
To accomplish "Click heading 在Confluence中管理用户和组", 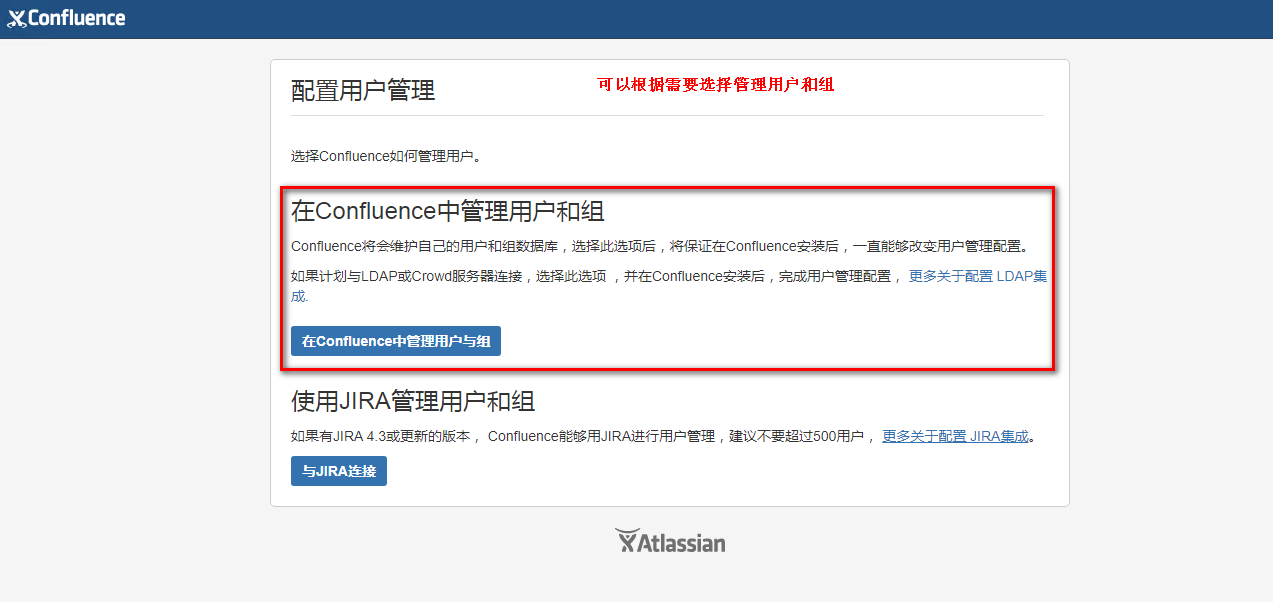I will 447,211.
